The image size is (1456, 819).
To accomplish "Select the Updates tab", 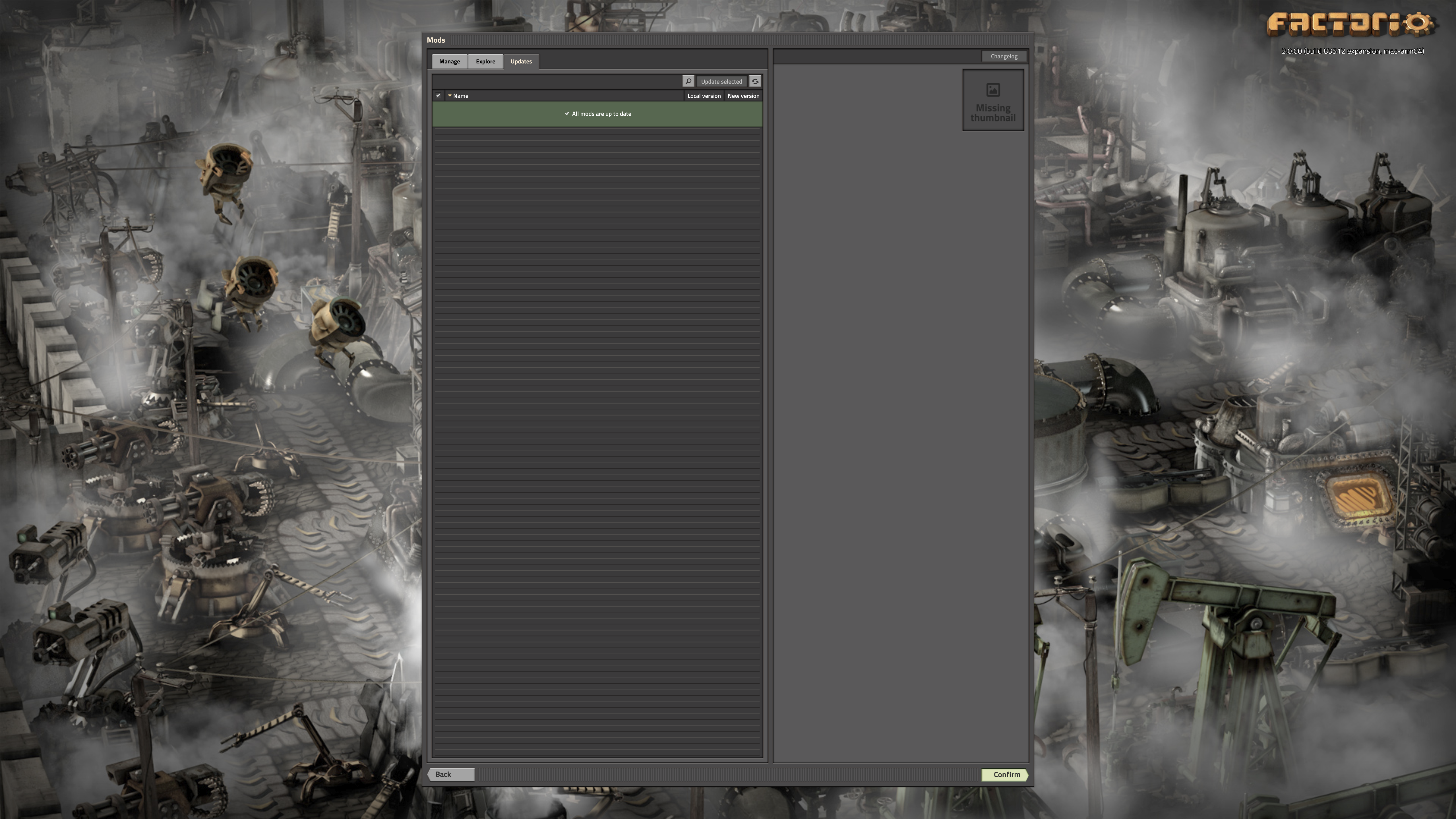I will click(521, 62).
